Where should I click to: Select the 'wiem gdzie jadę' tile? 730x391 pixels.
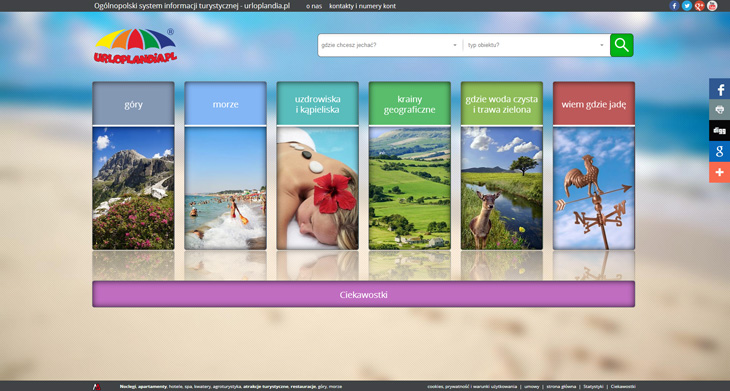594,104
